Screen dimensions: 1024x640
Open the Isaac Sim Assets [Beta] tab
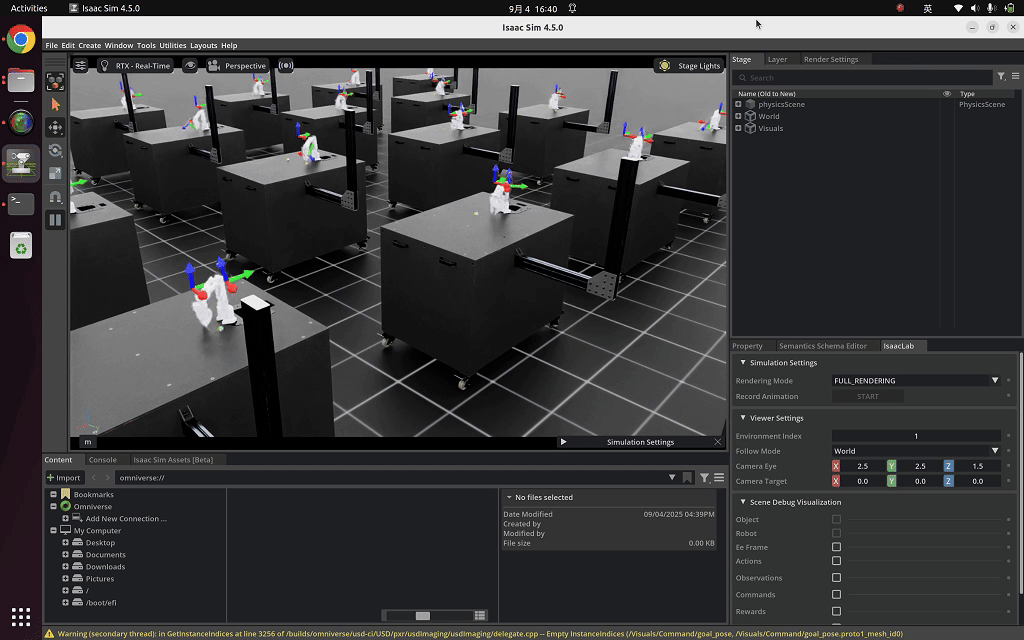point(173,460)
